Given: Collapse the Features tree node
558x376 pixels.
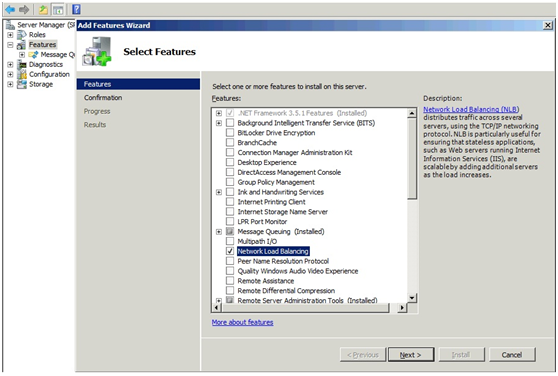Looking at the screenshot, I should [x=10, y=45].
